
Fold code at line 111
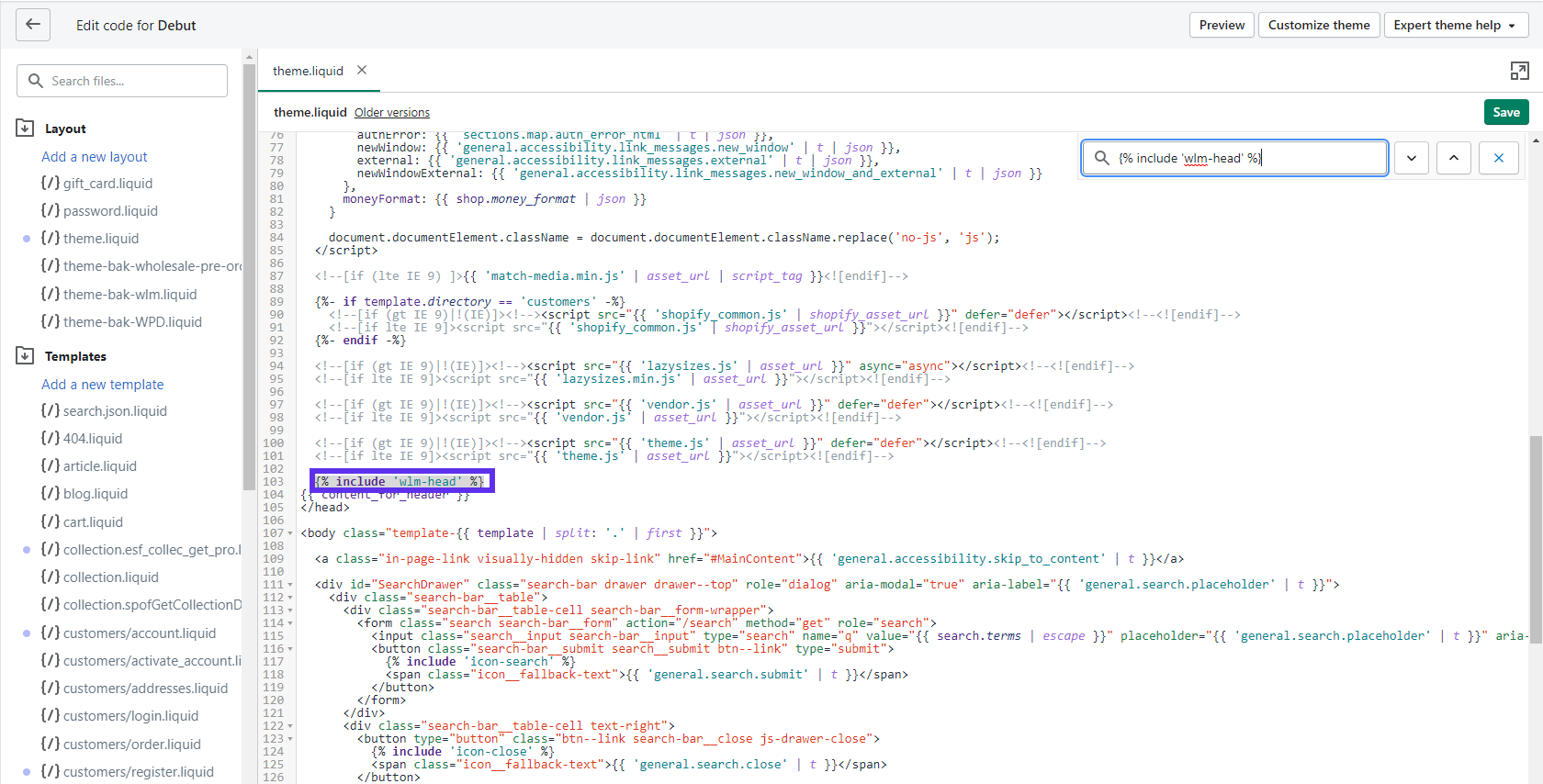coord(290,585)
